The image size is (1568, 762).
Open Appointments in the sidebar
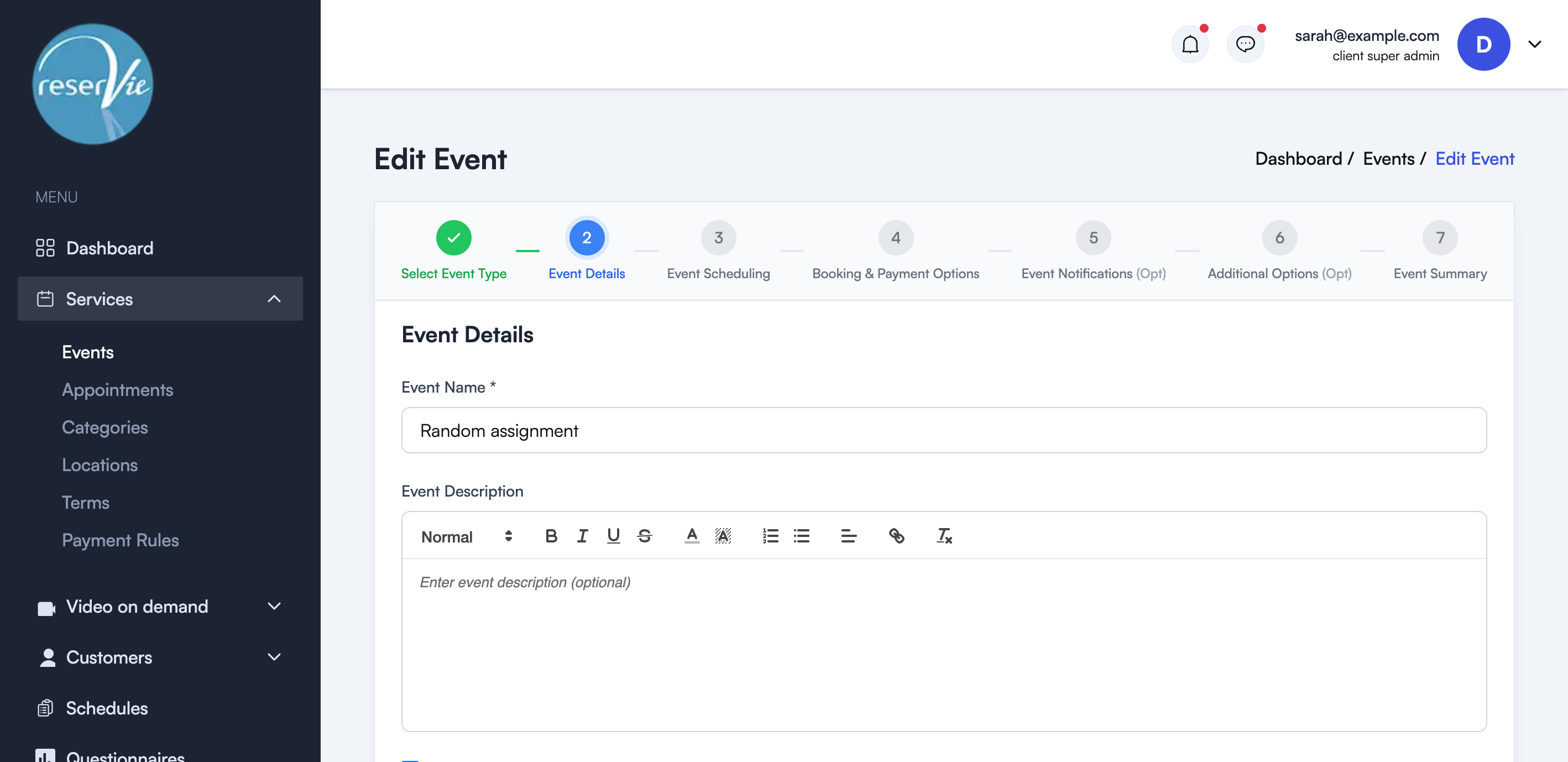117,389
